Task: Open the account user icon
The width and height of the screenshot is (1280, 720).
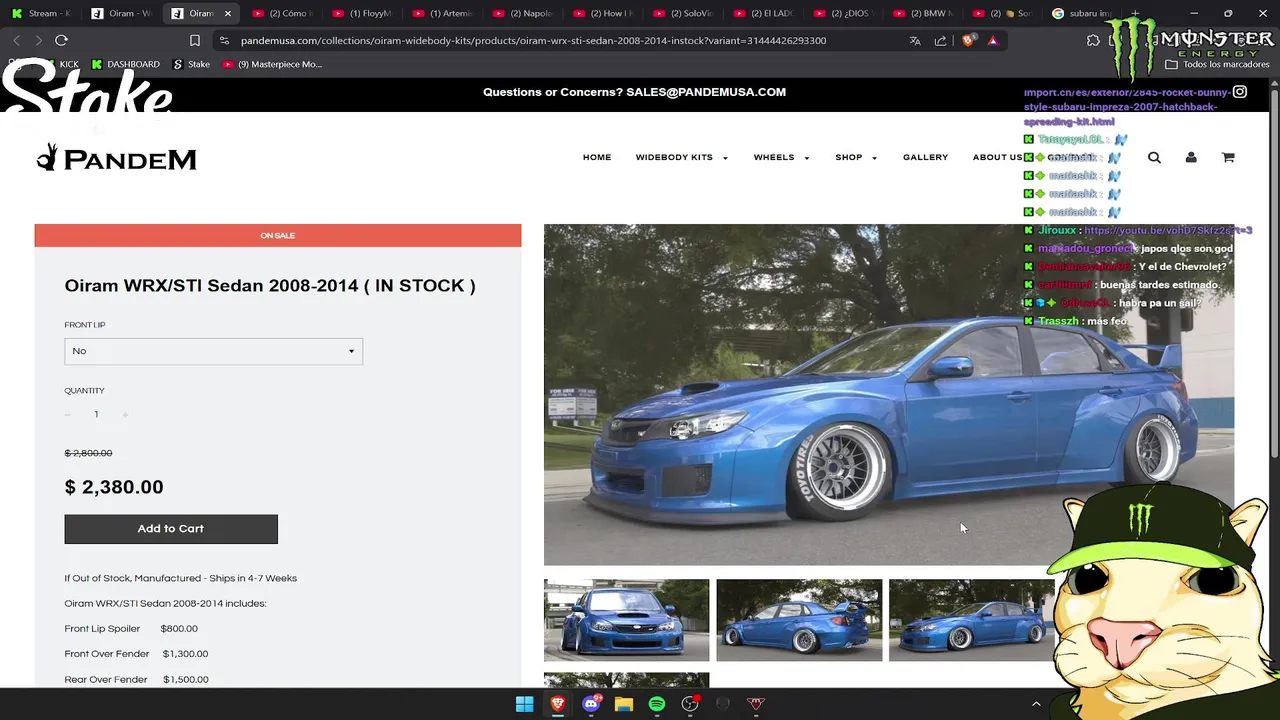Action: 1191,157
